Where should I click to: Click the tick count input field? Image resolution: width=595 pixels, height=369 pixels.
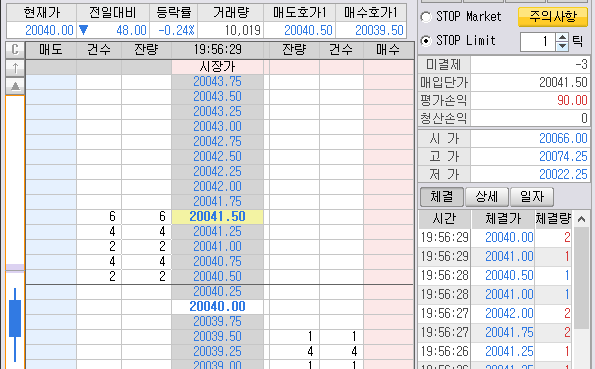click(538, 41)
